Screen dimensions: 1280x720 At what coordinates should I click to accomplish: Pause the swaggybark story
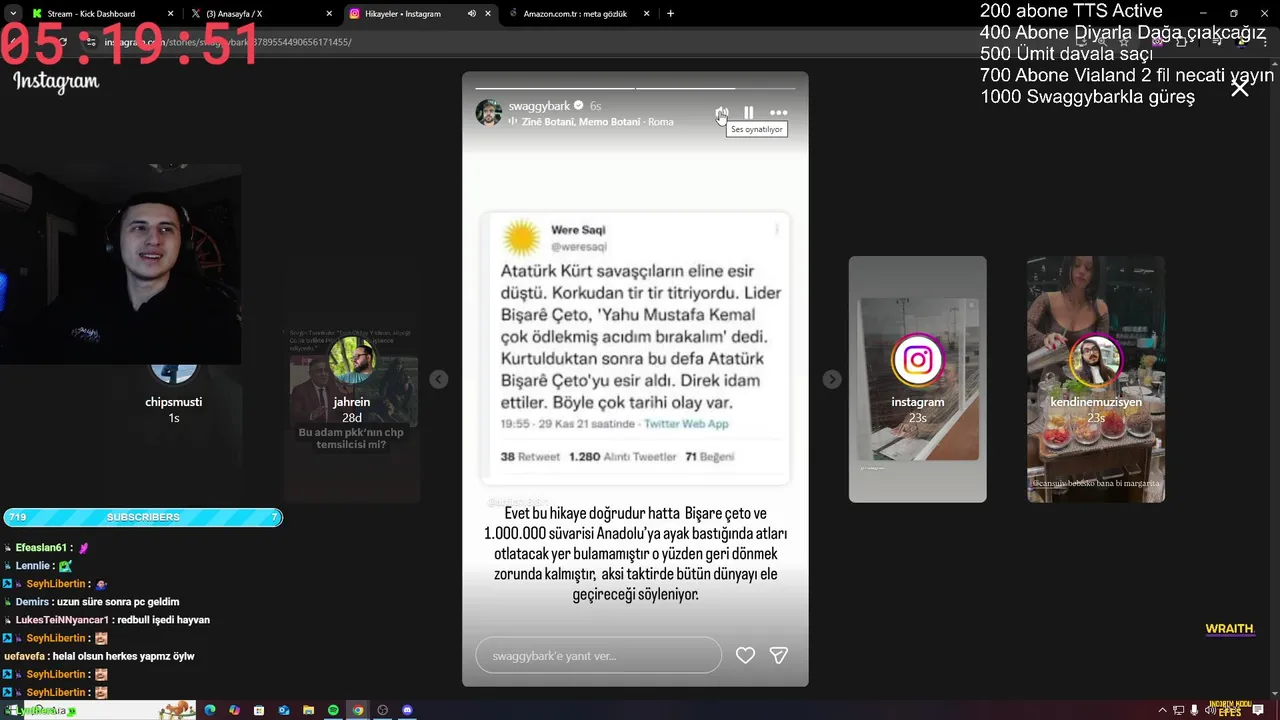[749, 113]
